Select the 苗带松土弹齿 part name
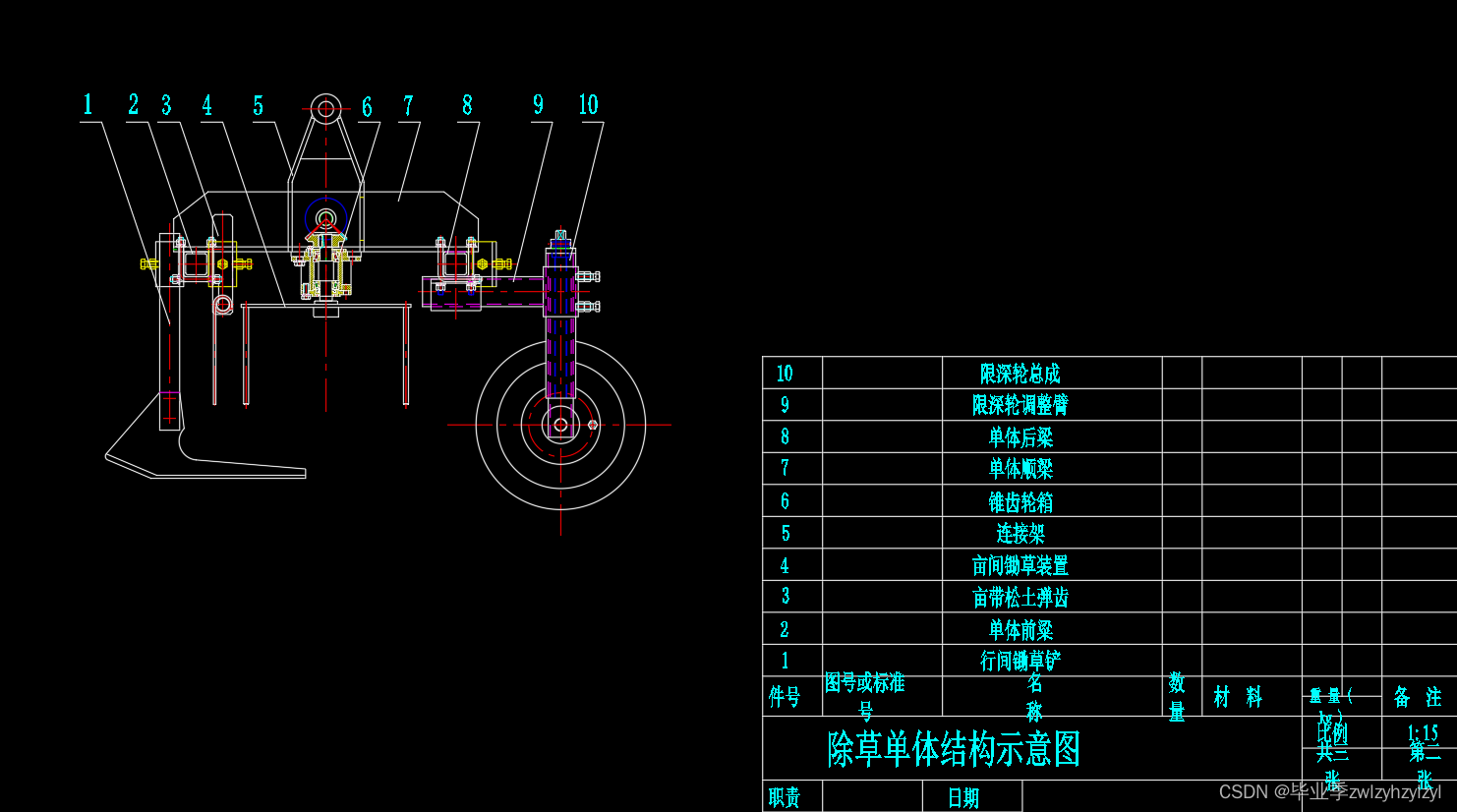Viewport: 1457px width, 812px height. point(1020,597)
